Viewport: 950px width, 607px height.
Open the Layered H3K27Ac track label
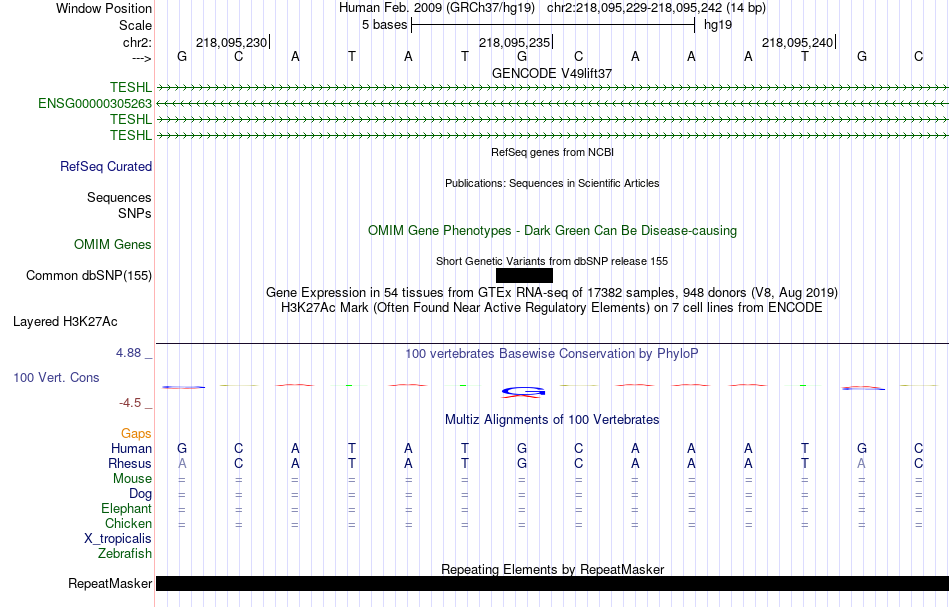(x=65, y=322)
